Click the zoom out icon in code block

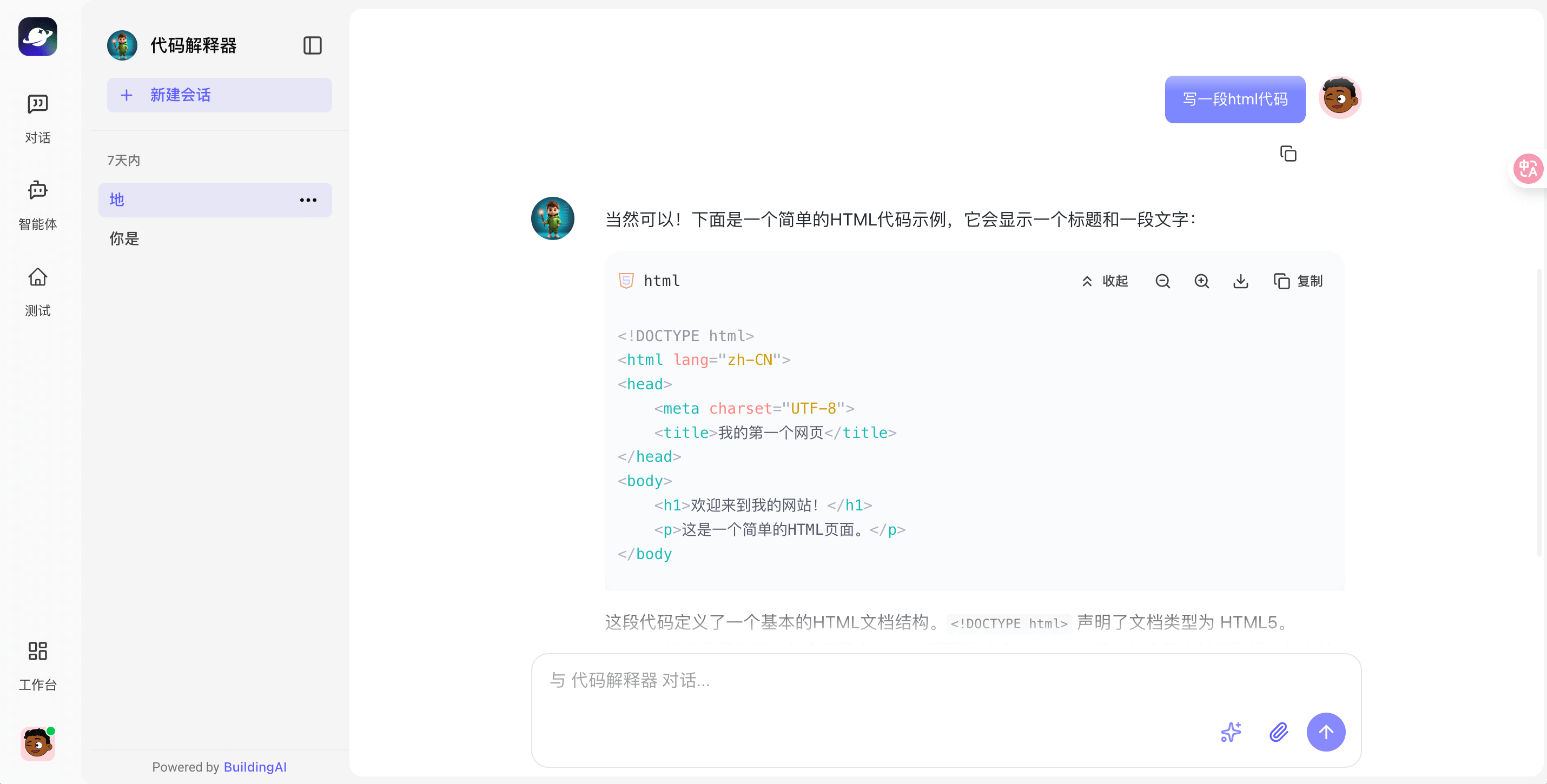1162,281
